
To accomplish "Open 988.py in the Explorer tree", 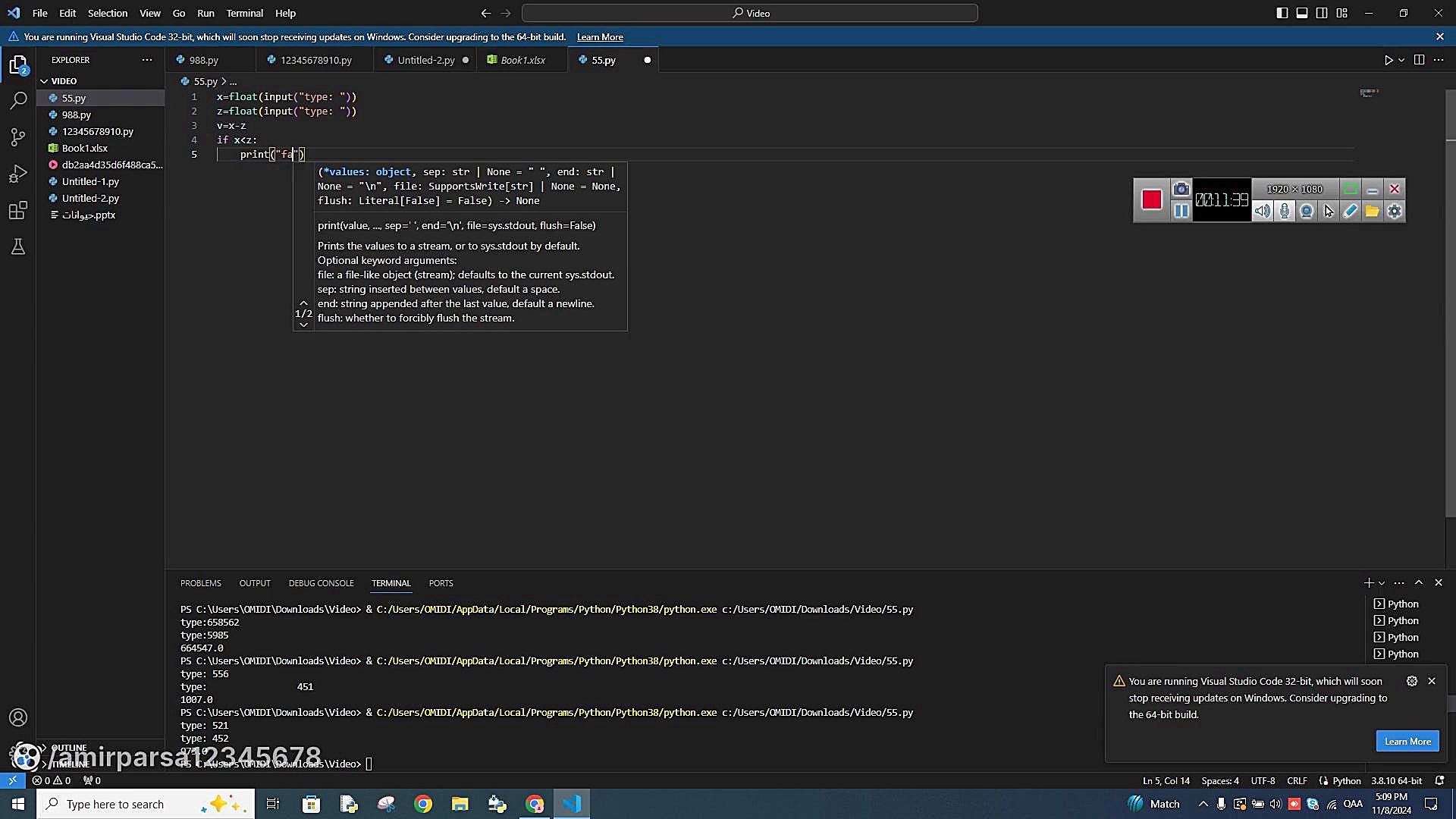I will (77, 115).
